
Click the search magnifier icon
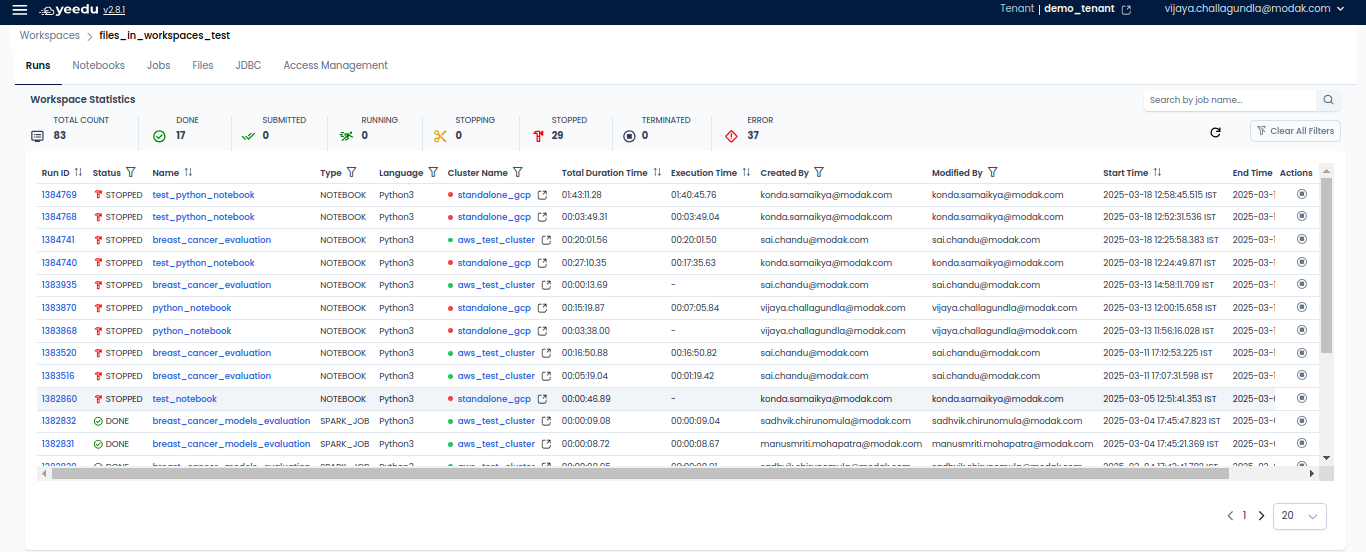point(1328,100)
